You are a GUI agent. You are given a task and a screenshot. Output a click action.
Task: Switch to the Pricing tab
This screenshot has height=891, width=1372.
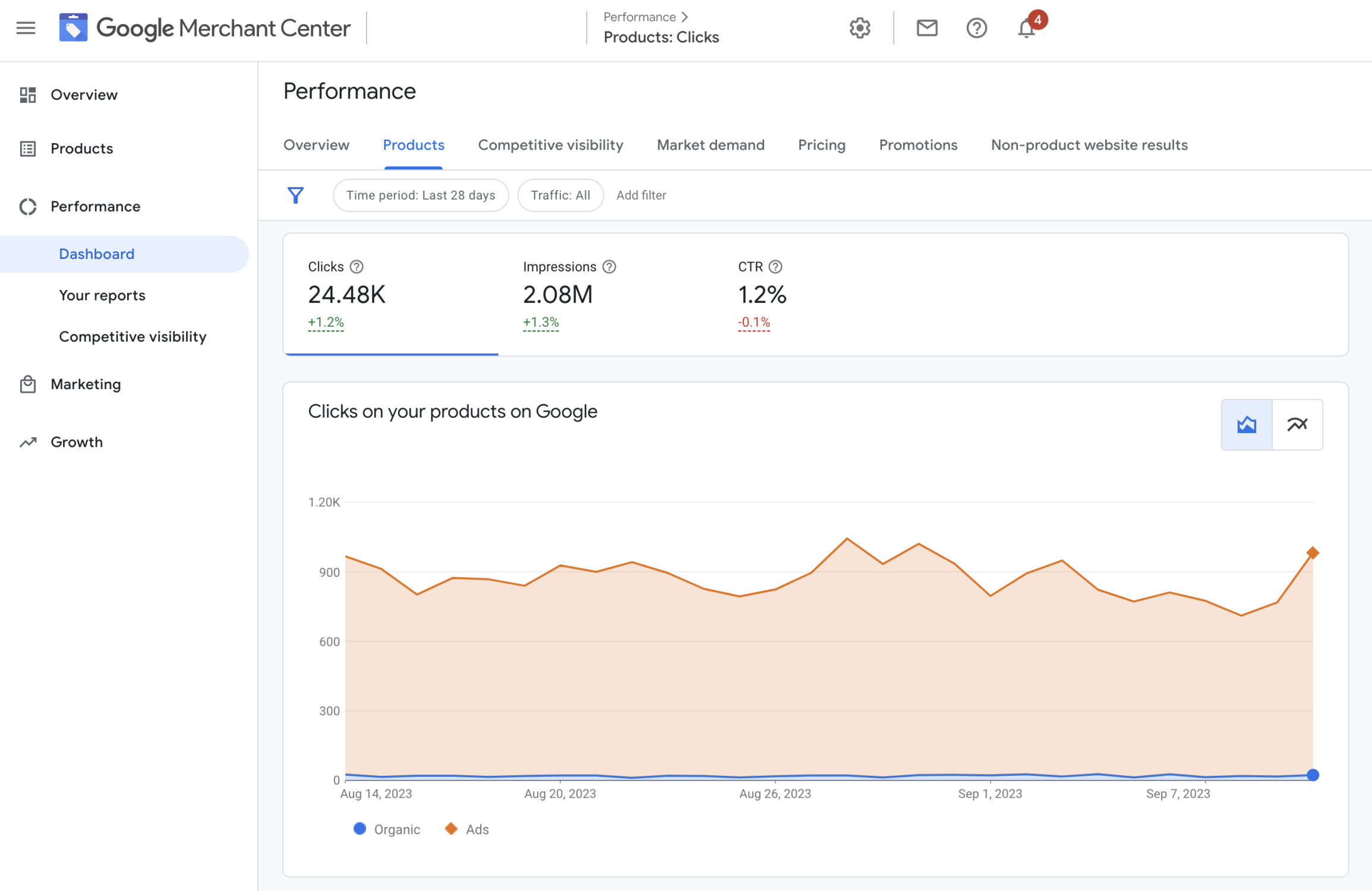point(821,145)
